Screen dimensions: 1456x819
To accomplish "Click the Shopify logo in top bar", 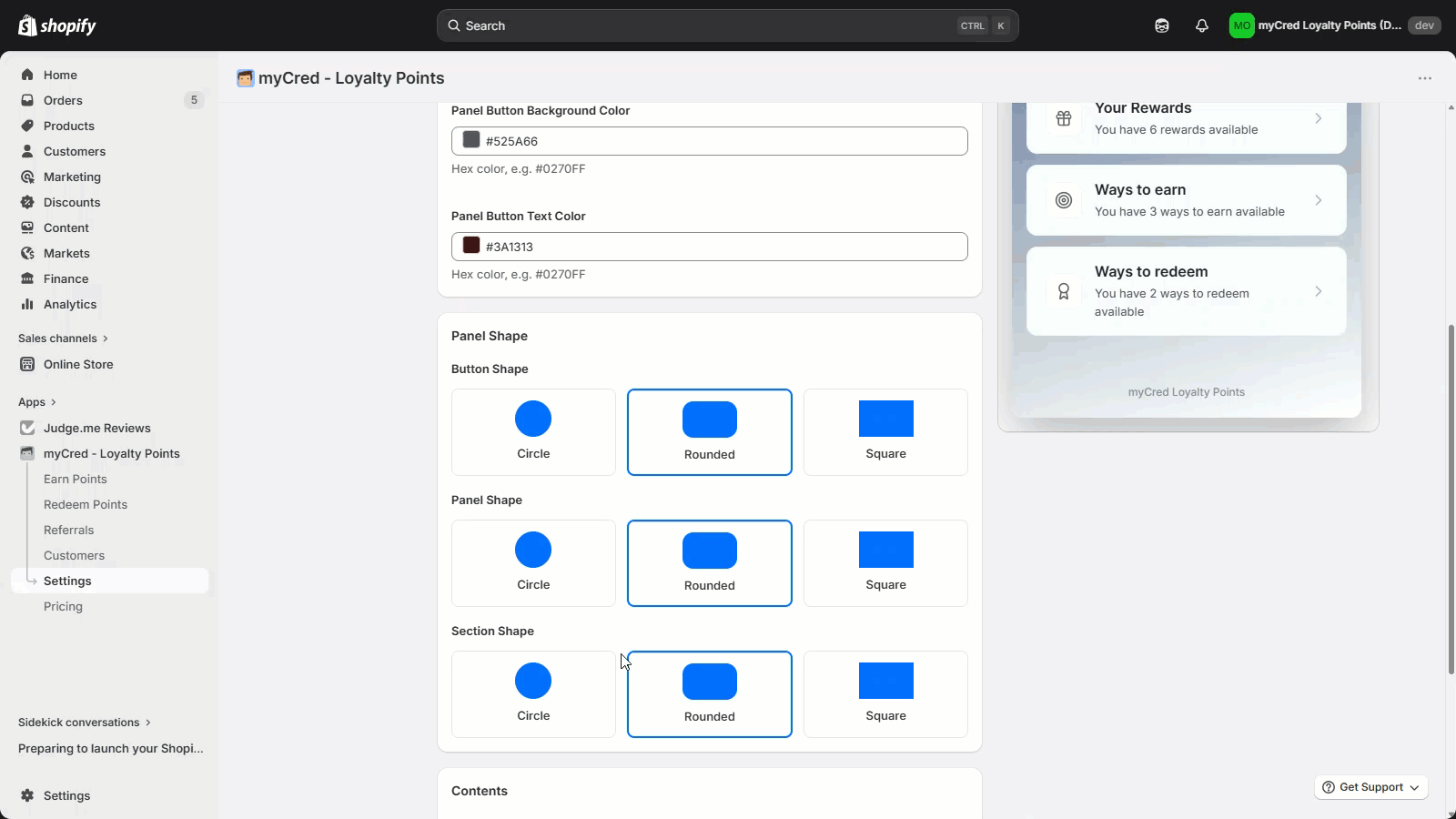I will click(x=56, y=25).
